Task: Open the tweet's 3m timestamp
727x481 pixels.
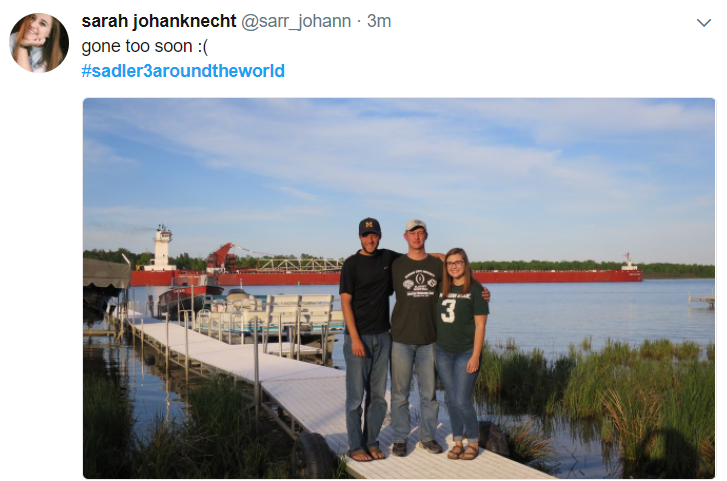Action: pos(379,21)
